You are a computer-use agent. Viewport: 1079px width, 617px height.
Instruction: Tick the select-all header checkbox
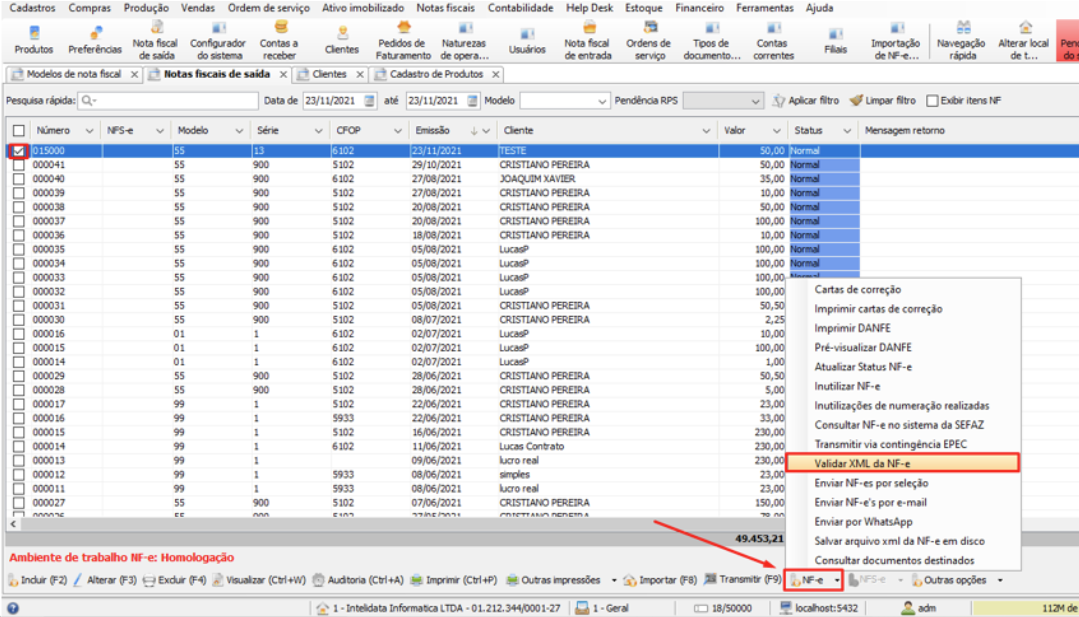pyautogui.click(x=19, y=130)
